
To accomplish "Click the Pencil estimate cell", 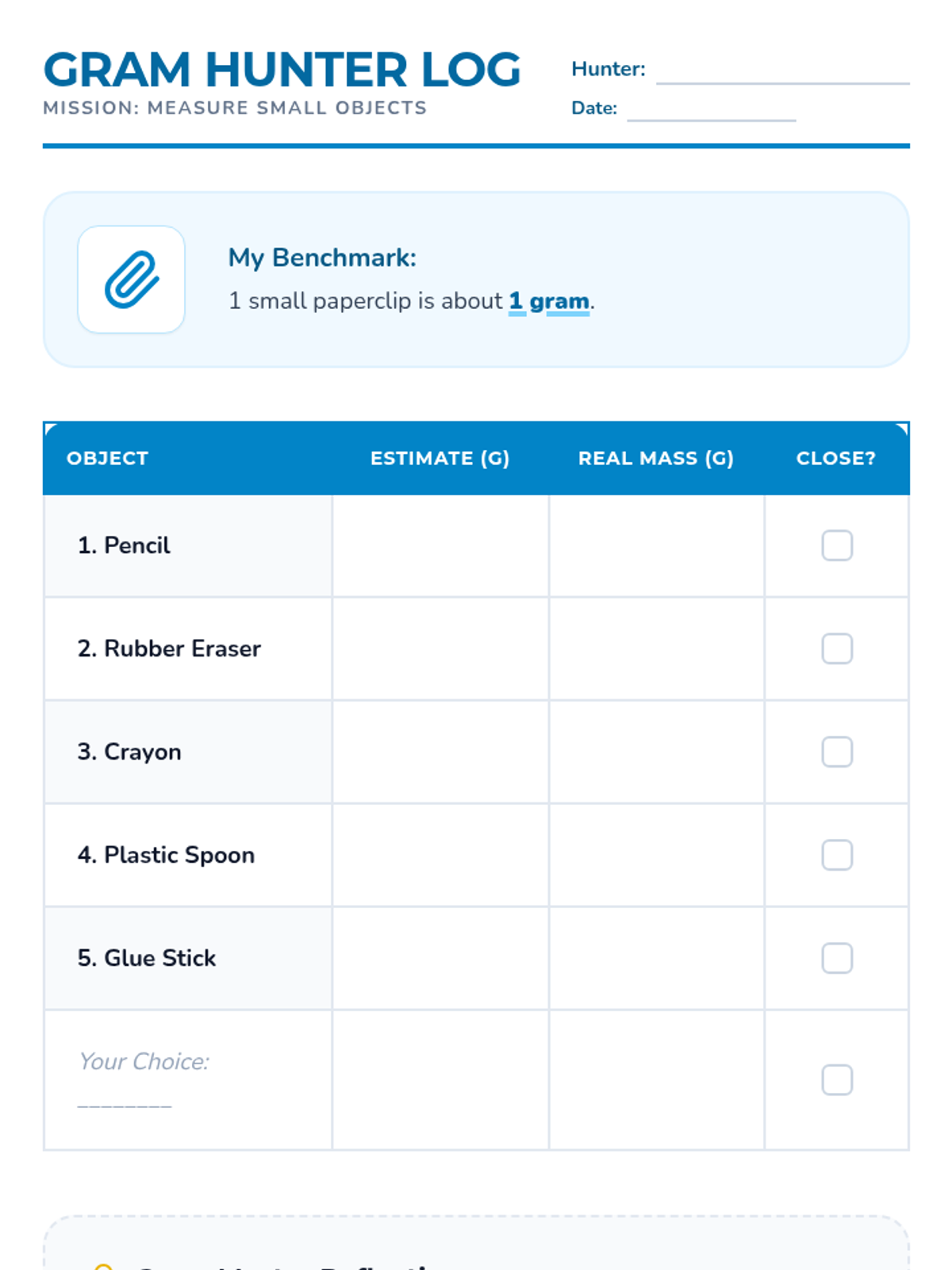I will [x=440, y=545].
